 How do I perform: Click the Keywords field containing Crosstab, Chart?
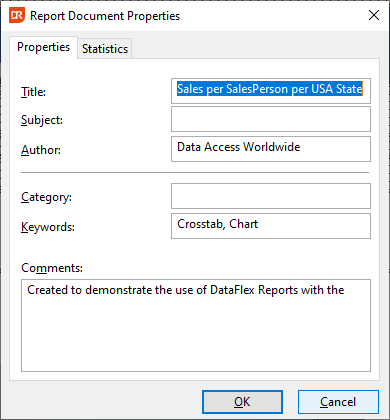tap(271, 226)
